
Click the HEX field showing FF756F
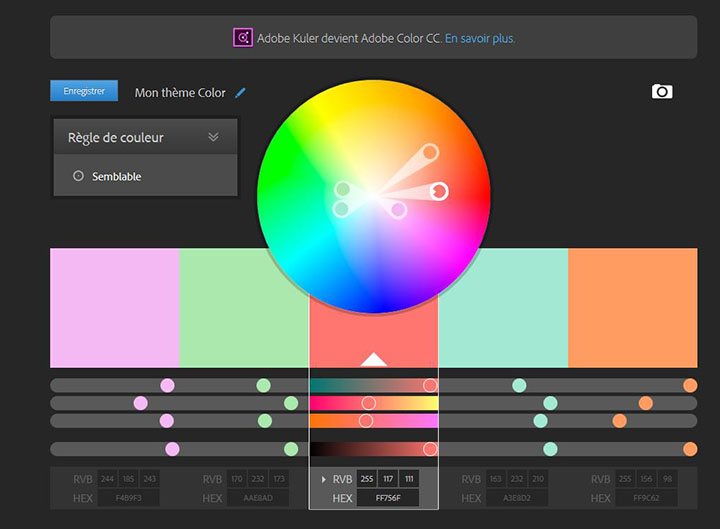coord(388,498)
